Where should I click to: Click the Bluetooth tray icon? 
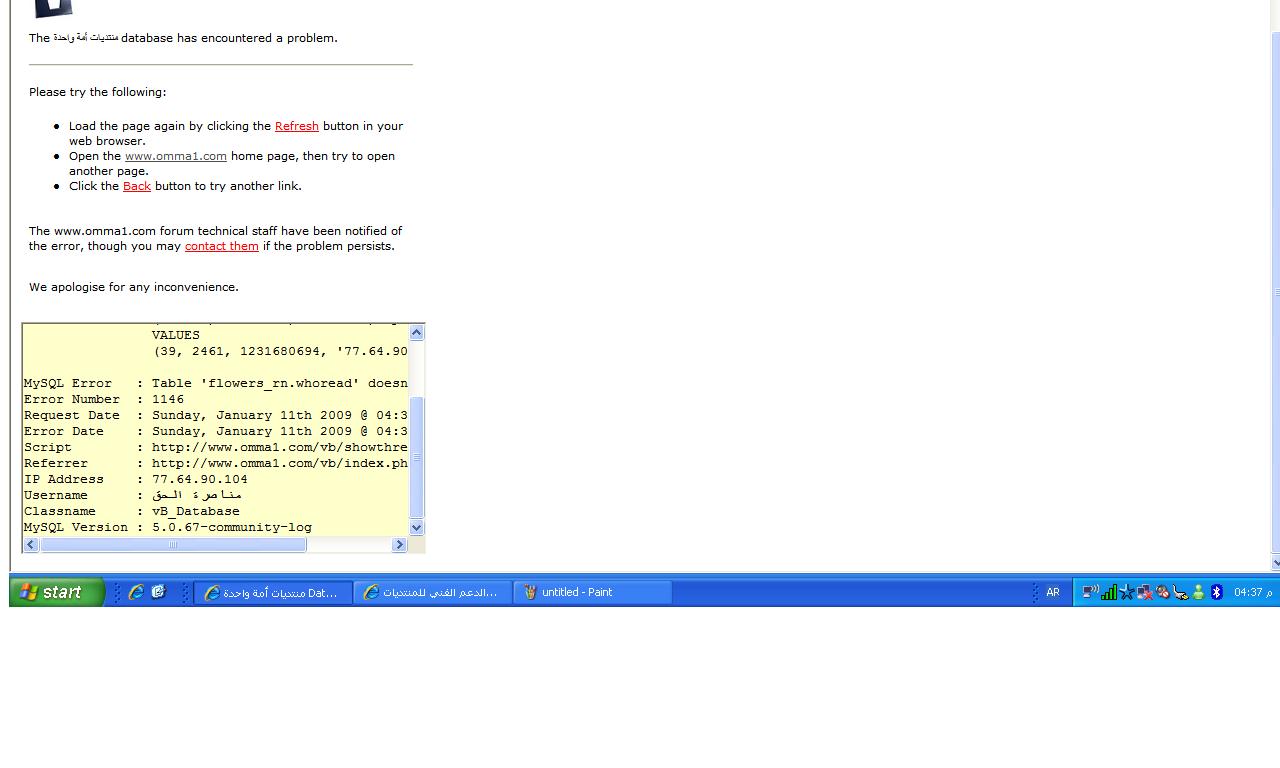click(1217, 592)
